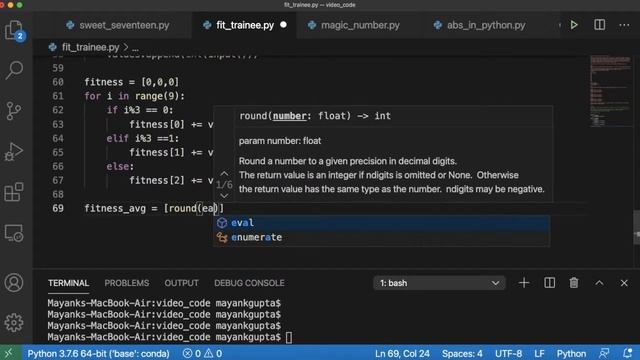Click 'param number: float' in hint popup
The image size is (640, 360).
click(280, 141)
